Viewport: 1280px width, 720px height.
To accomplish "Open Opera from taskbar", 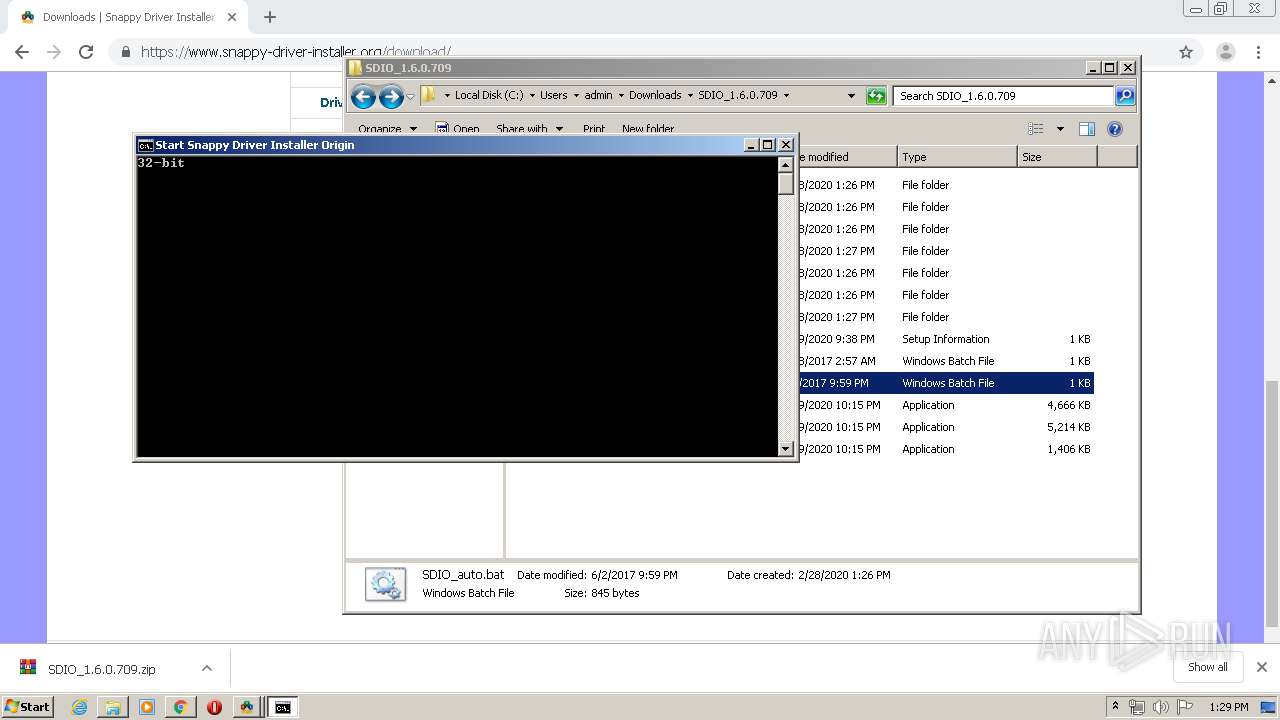I will pyautogui.click(x=214, y=707).
